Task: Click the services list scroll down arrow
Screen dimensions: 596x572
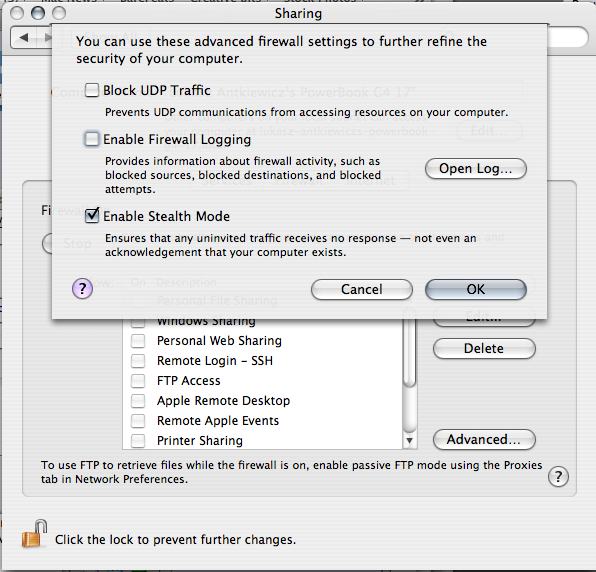Action: click(x=409, y=440)
